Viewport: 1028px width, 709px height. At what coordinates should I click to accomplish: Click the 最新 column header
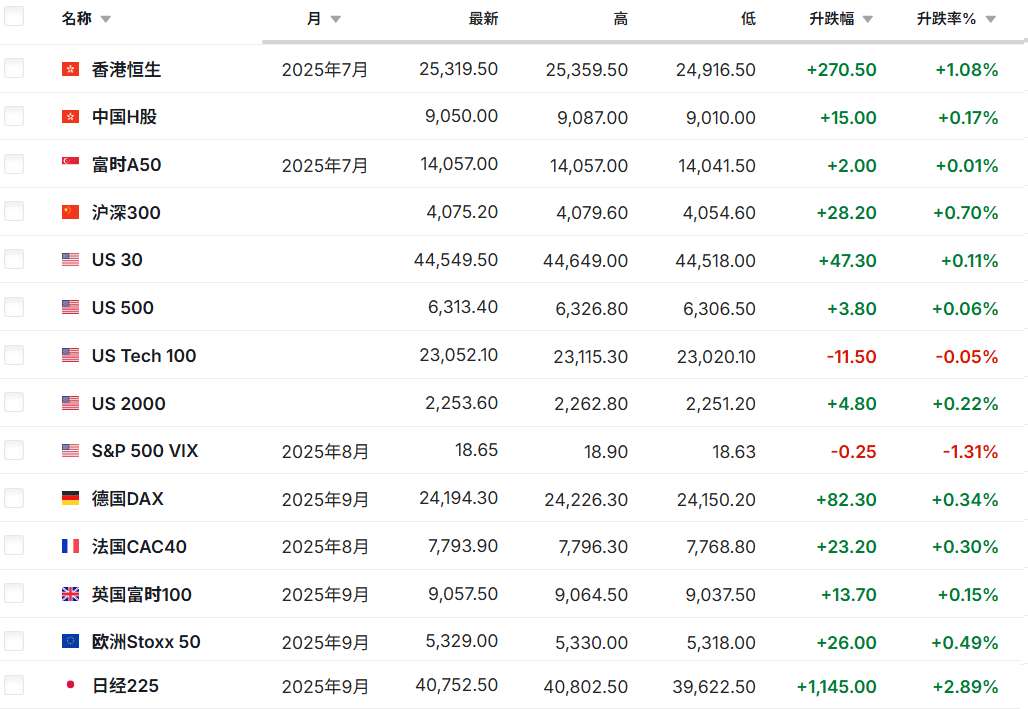coord(483,19)
